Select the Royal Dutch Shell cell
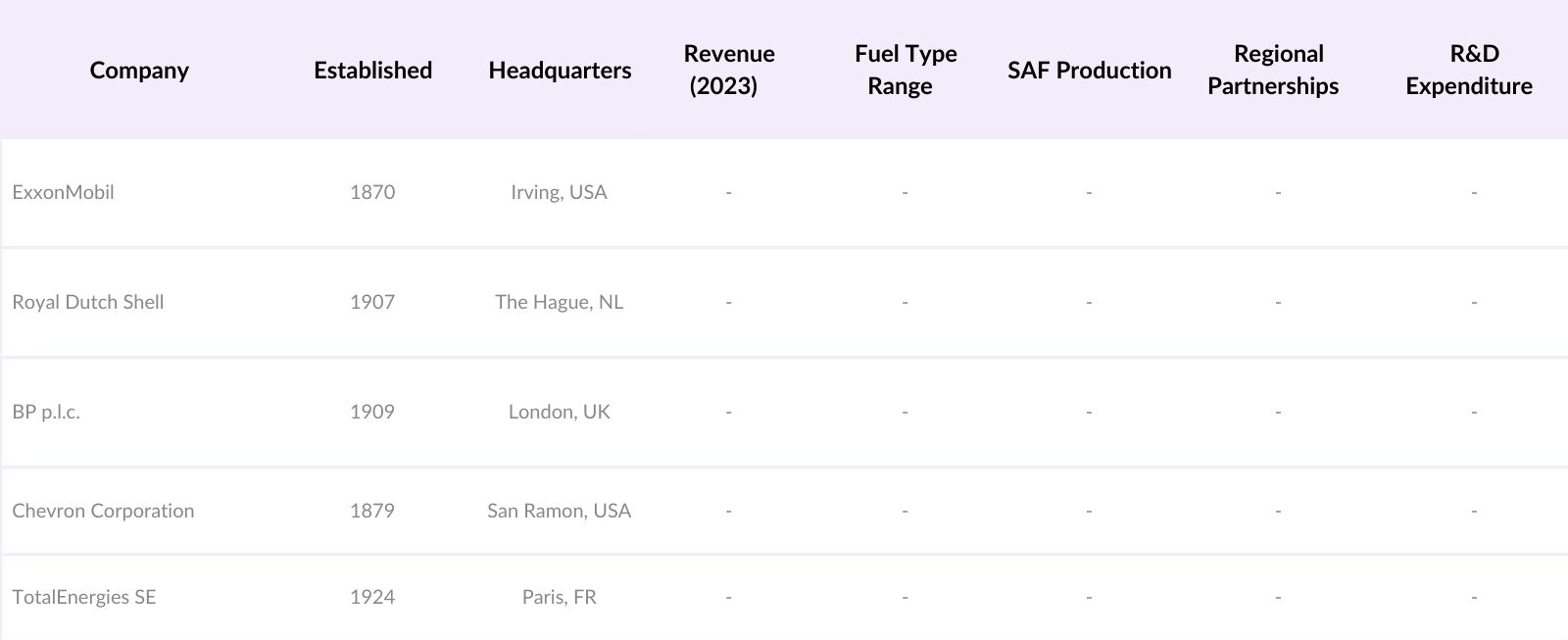Image resolution: width=1568 pixels, height=640 pixels. click(x=88, y=302)
